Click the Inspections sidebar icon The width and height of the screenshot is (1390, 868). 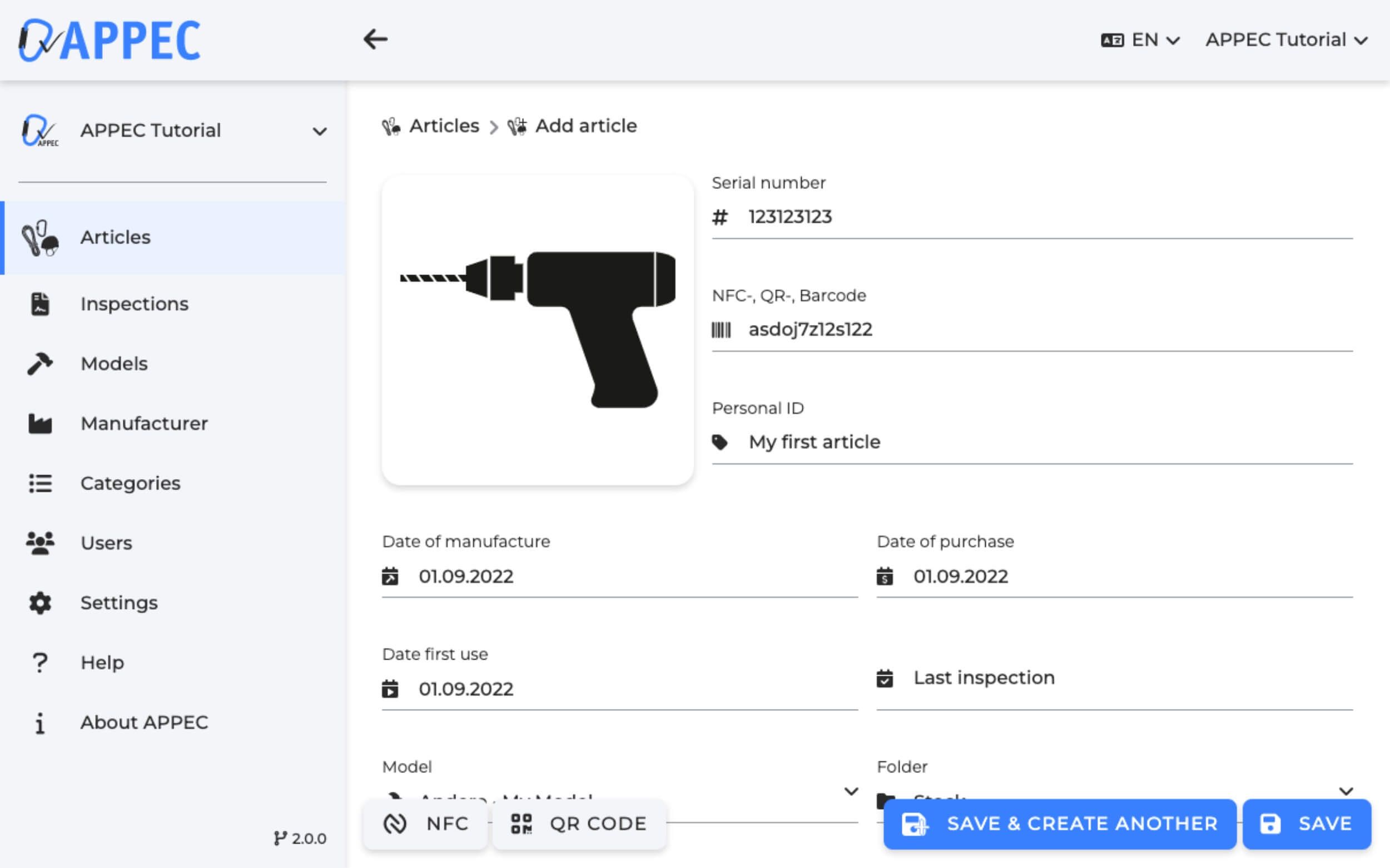click(x=40, y=303)
